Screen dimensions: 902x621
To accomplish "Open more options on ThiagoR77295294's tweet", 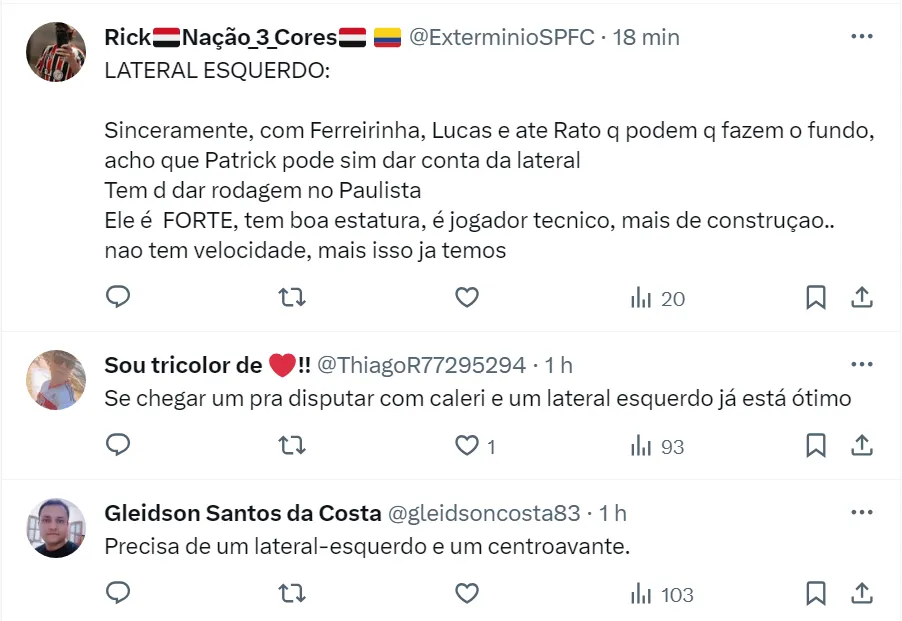I will coord(861,365).
